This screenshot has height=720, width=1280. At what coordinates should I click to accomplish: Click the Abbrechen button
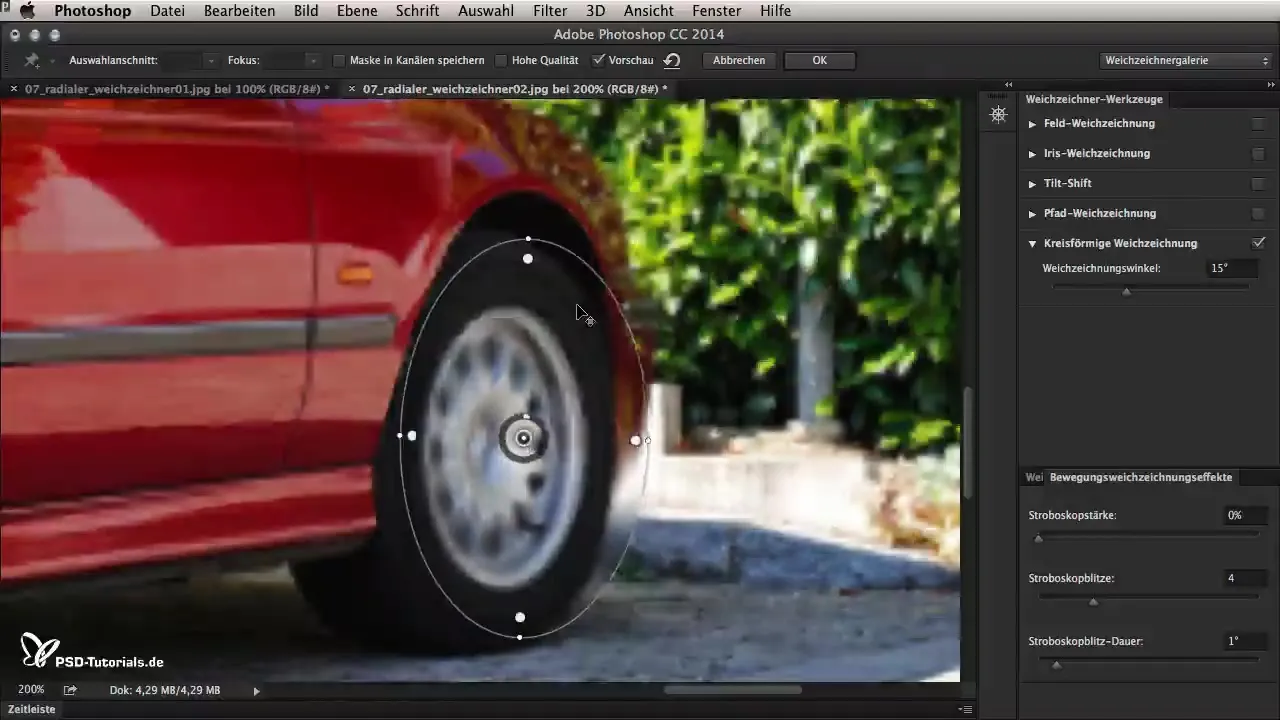[740, 61]
